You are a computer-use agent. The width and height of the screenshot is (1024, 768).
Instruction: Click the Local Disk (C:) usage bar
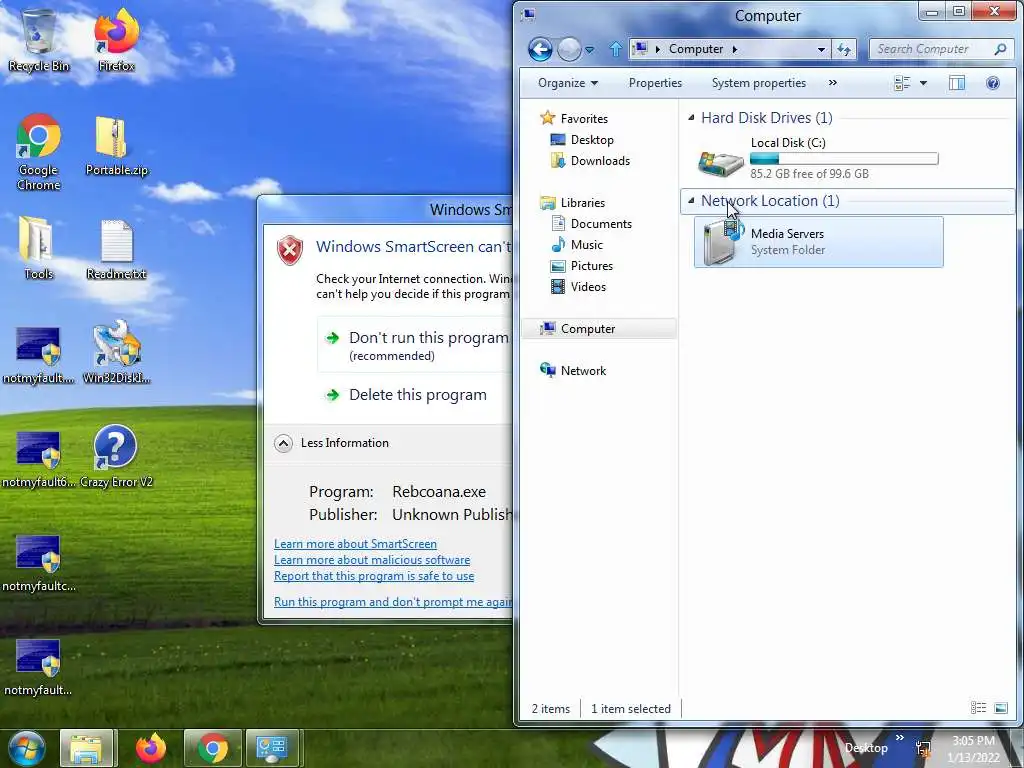[844, 159]
